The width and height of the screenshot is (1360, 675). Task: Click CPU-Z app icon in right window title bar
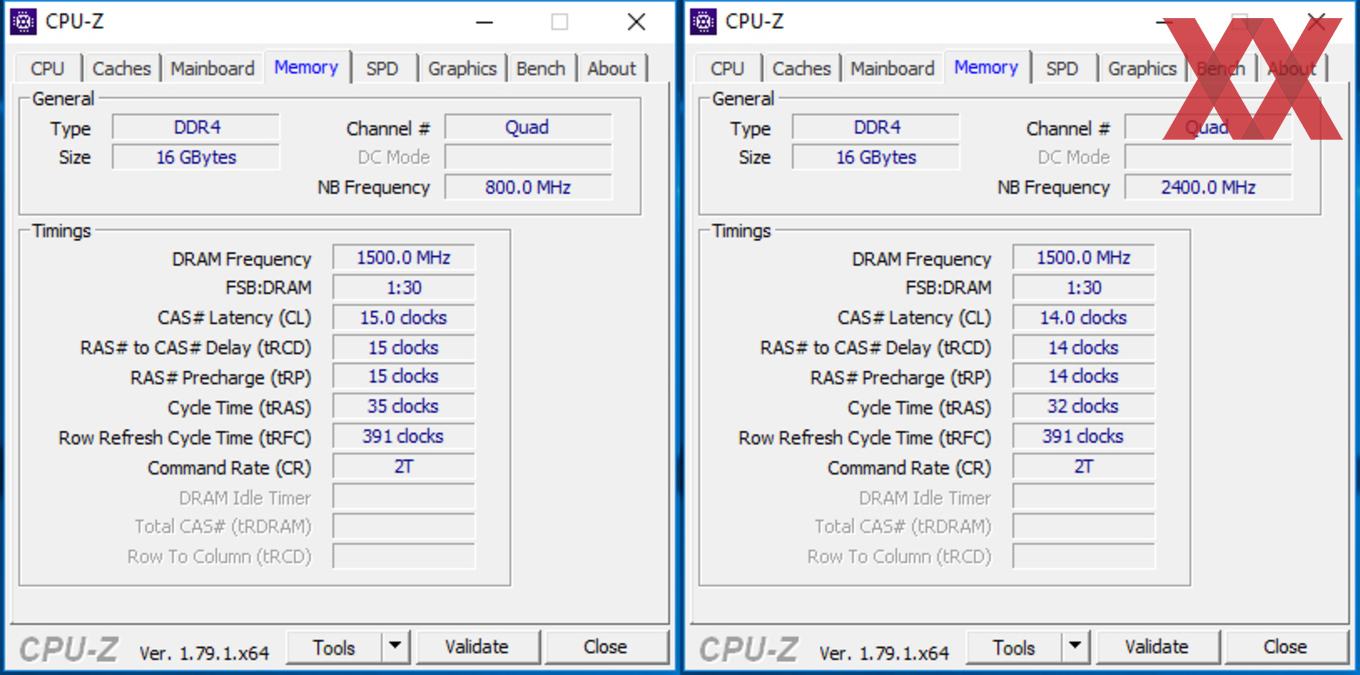(x=703, y=21)
